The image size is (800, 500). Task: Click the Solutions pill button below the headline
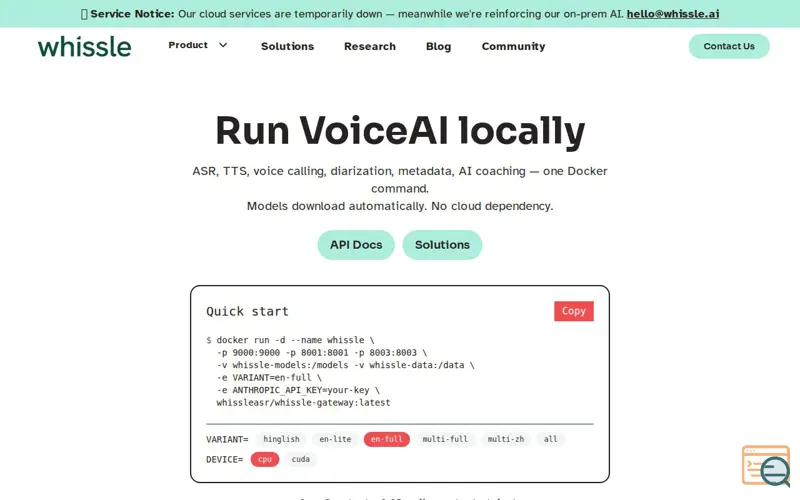(442, 245)
